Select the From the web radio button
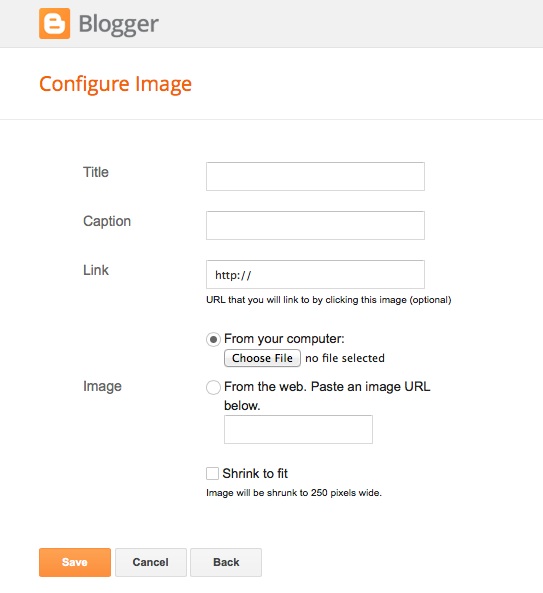Image resolution: width=543 pixels, height=593 pixels. point(213,387)
